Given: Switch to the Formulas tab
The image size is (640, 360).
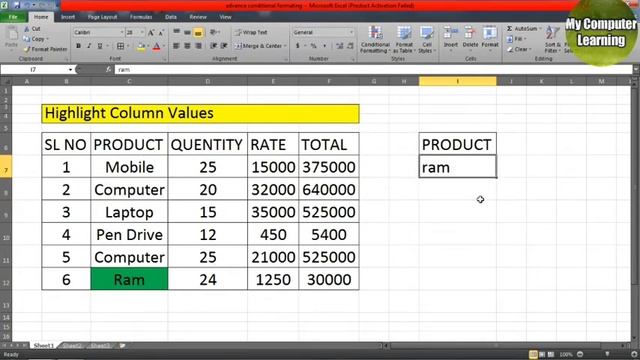Looking at the screenshot, I should pyautogui.click(x=141, y=17).
